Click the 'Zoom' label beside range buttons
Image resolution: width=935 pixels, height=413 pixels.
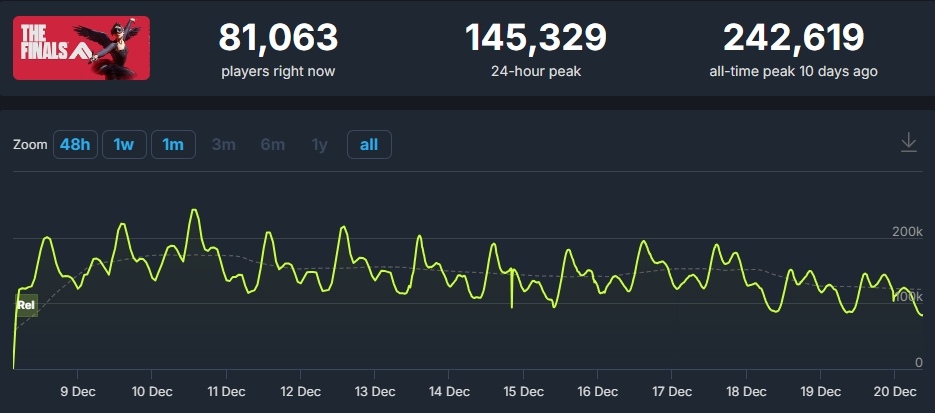(x=30, y=145)
